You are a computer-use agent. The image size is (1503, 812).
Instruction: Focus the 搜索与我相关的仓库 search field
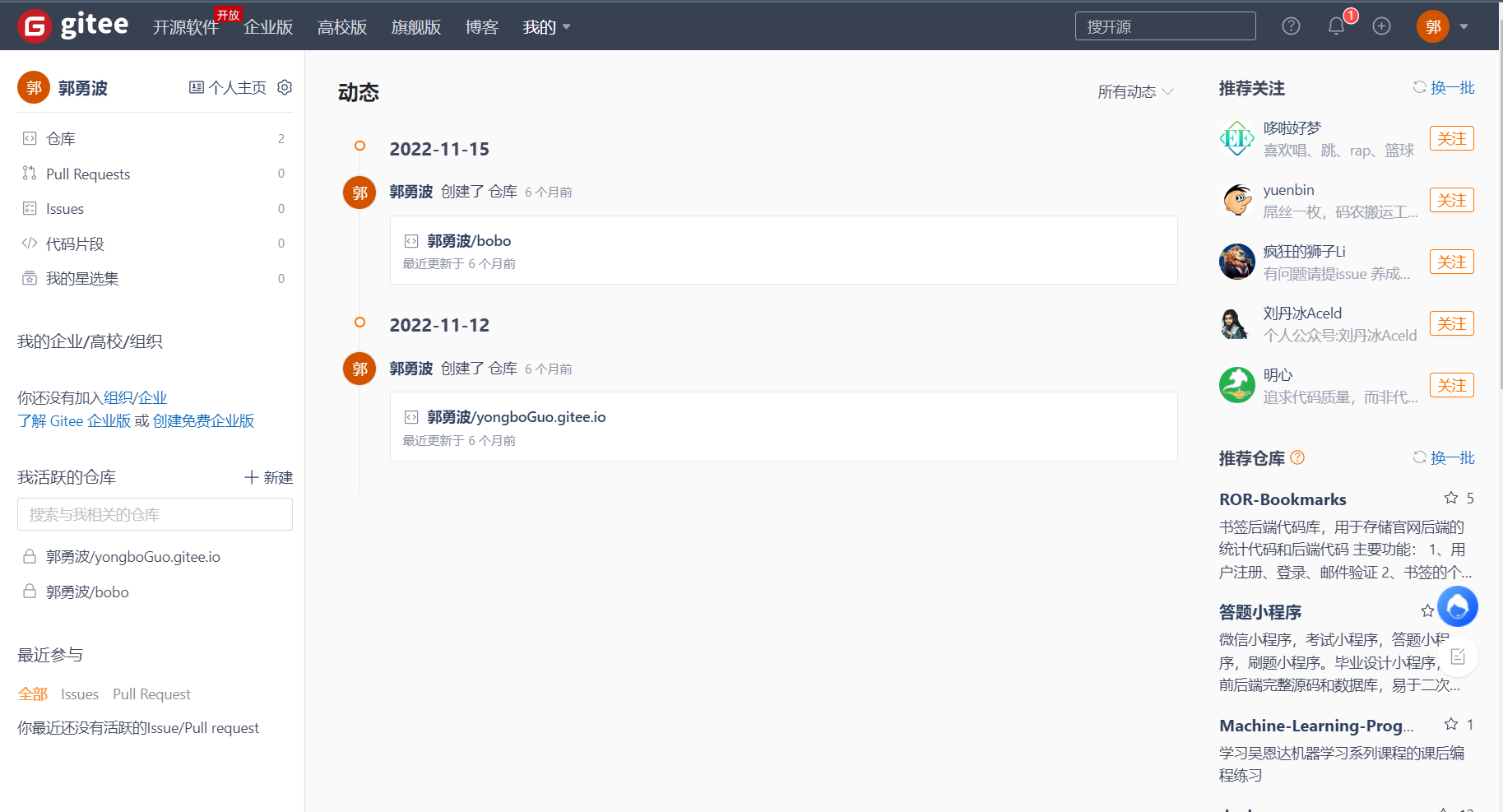(155, 514)
